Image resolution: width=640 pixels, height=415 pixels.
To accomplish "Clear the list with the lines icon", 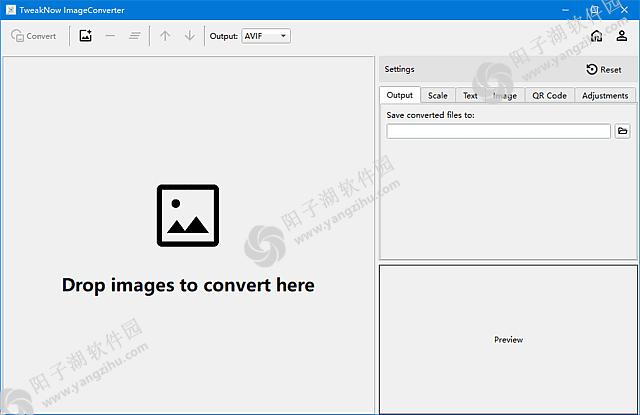I will (135, 36).
